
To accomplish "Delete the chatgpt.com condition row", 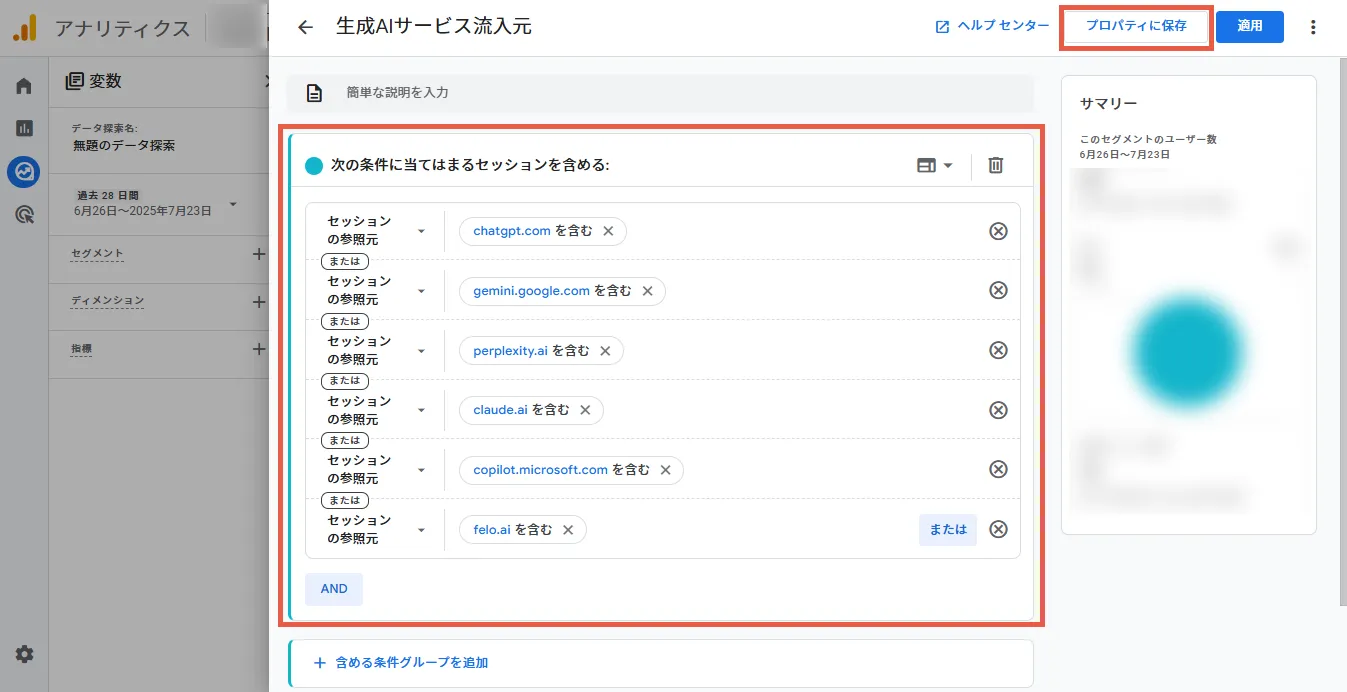I will point(998,231).
